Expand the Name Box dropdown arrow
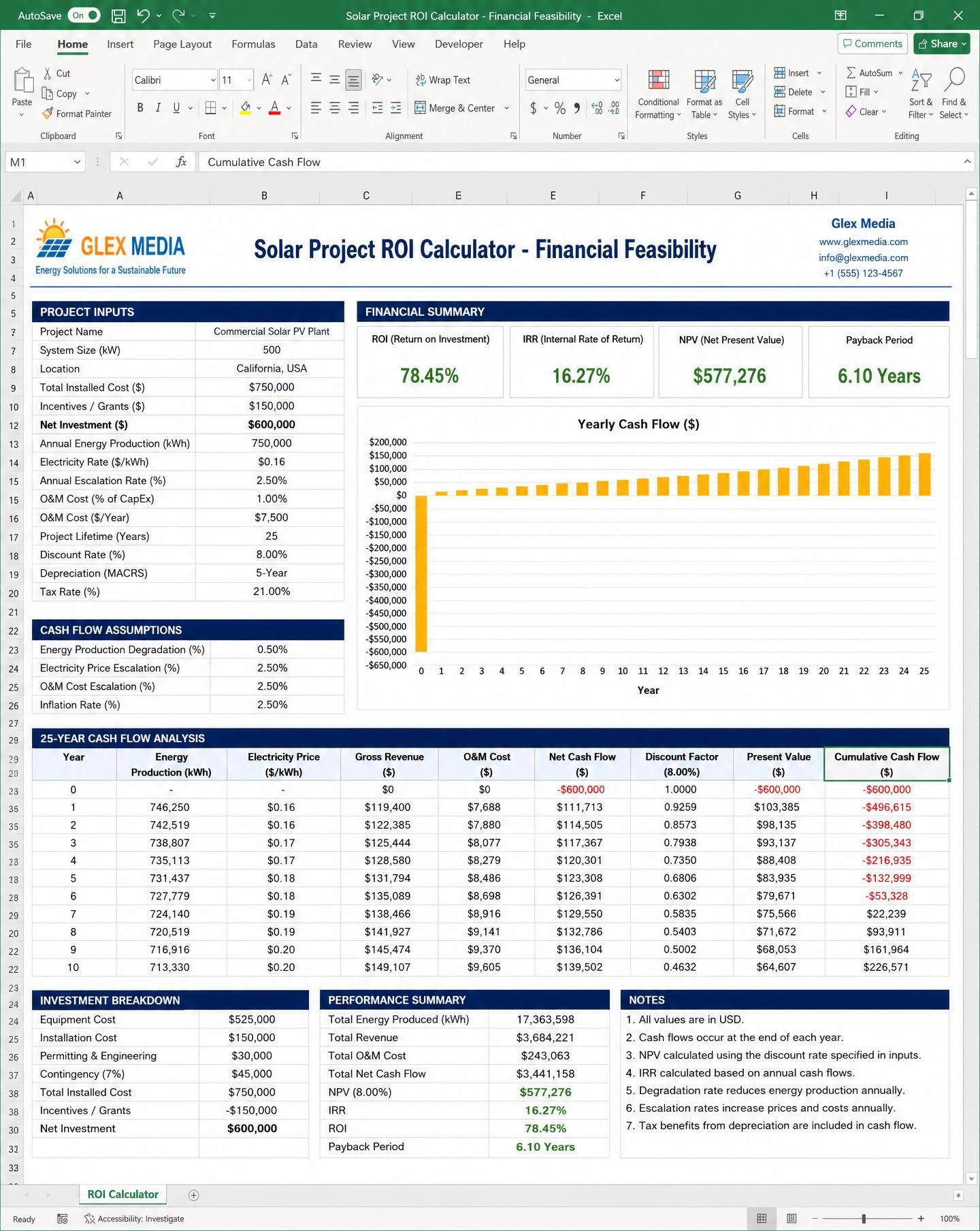The height and width of the screenshot is (1231, 980). pyautogui.click(x=77, y=162)
